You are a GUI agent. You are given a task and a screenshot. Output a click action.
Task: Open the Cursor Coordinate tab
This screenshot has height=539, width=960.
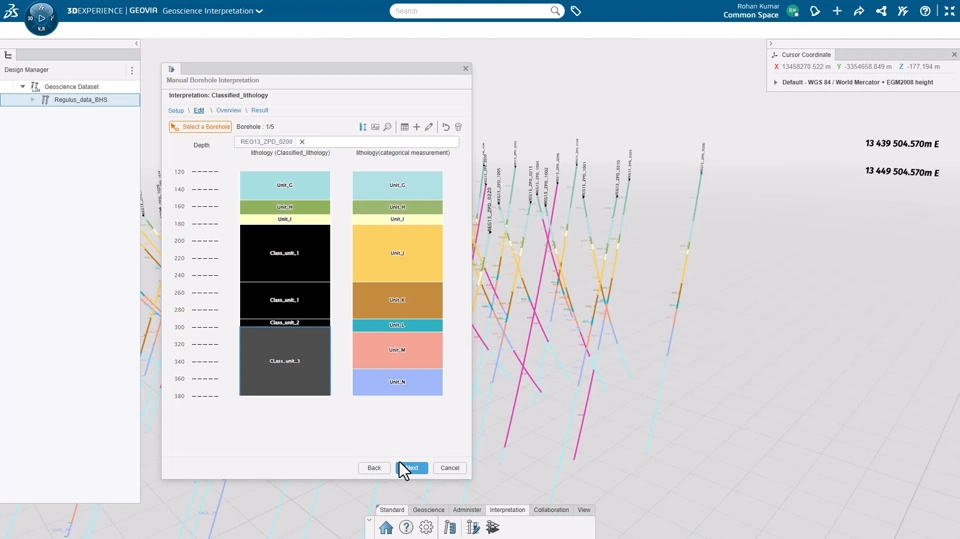801,55
